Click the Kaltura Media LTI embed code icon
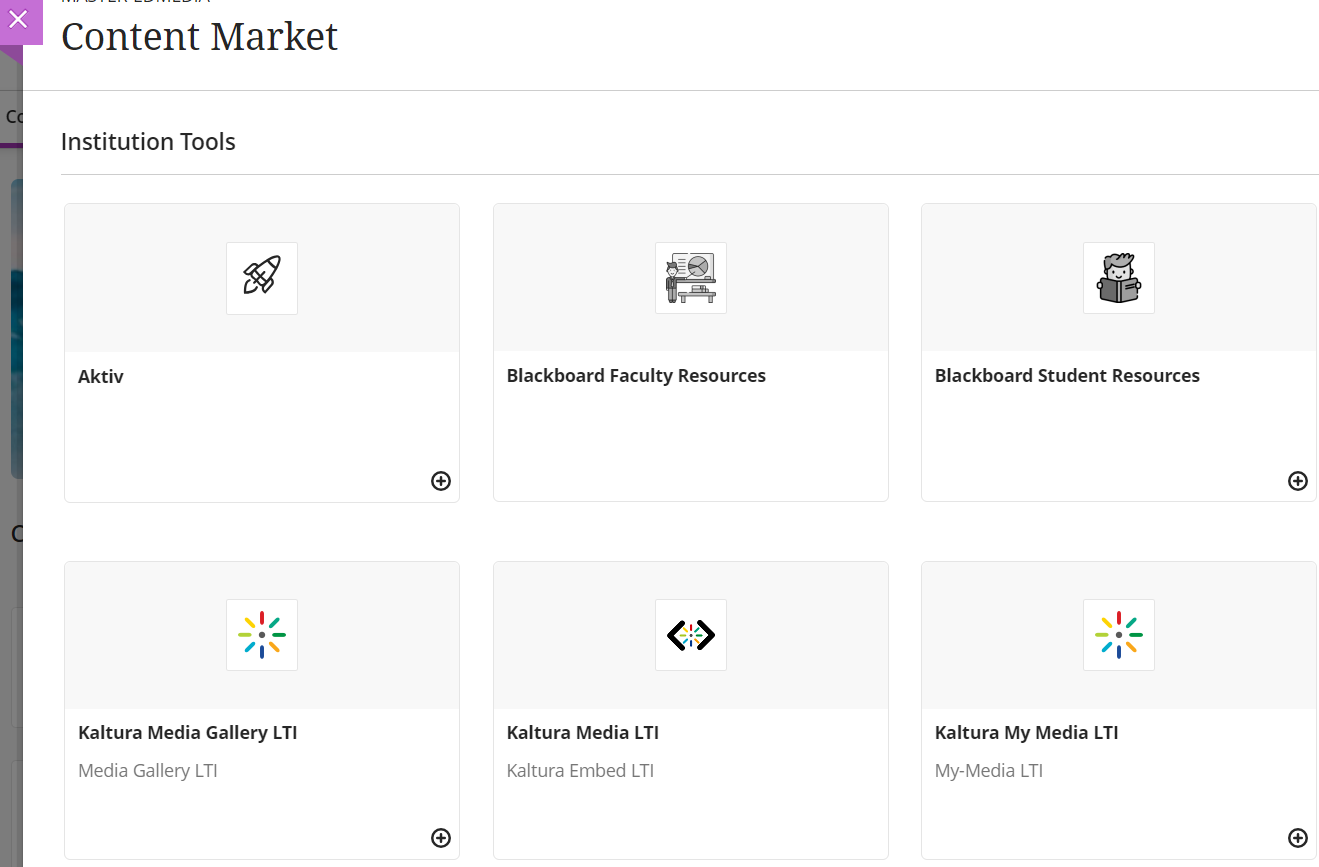Image resolution: width=1319 pixels, height=867 pixels. [690, 635]
